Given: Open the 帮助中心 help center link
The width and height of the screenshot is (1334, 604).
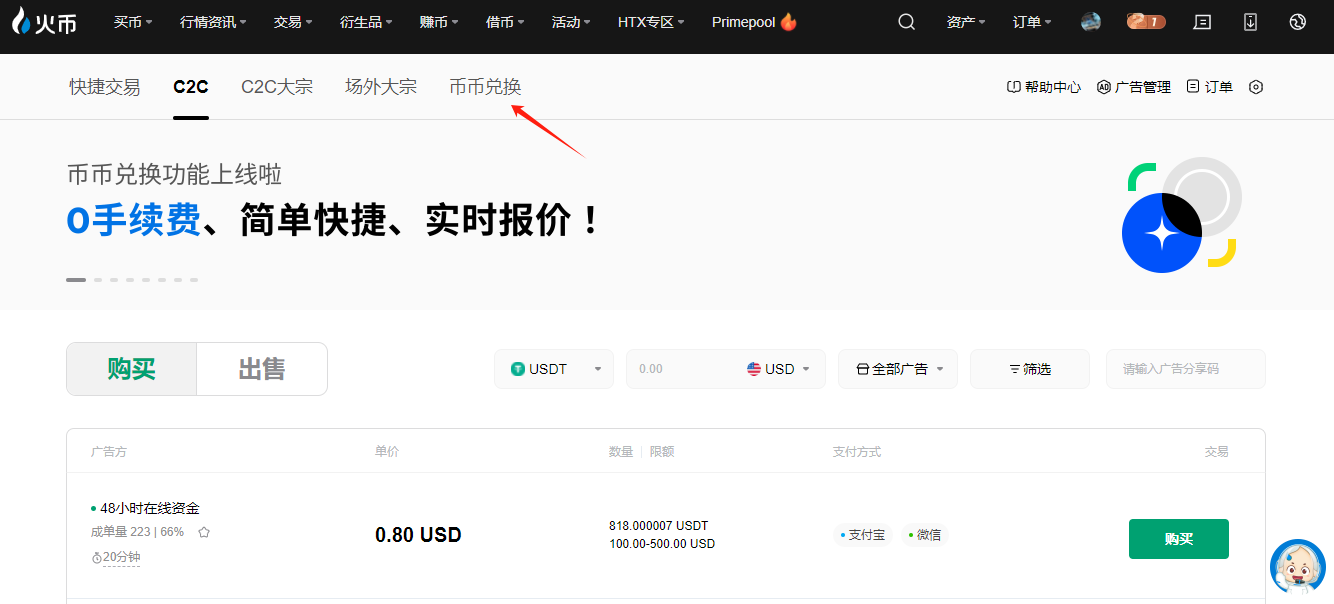Looking at the screenshot, I should [1043, 87].
